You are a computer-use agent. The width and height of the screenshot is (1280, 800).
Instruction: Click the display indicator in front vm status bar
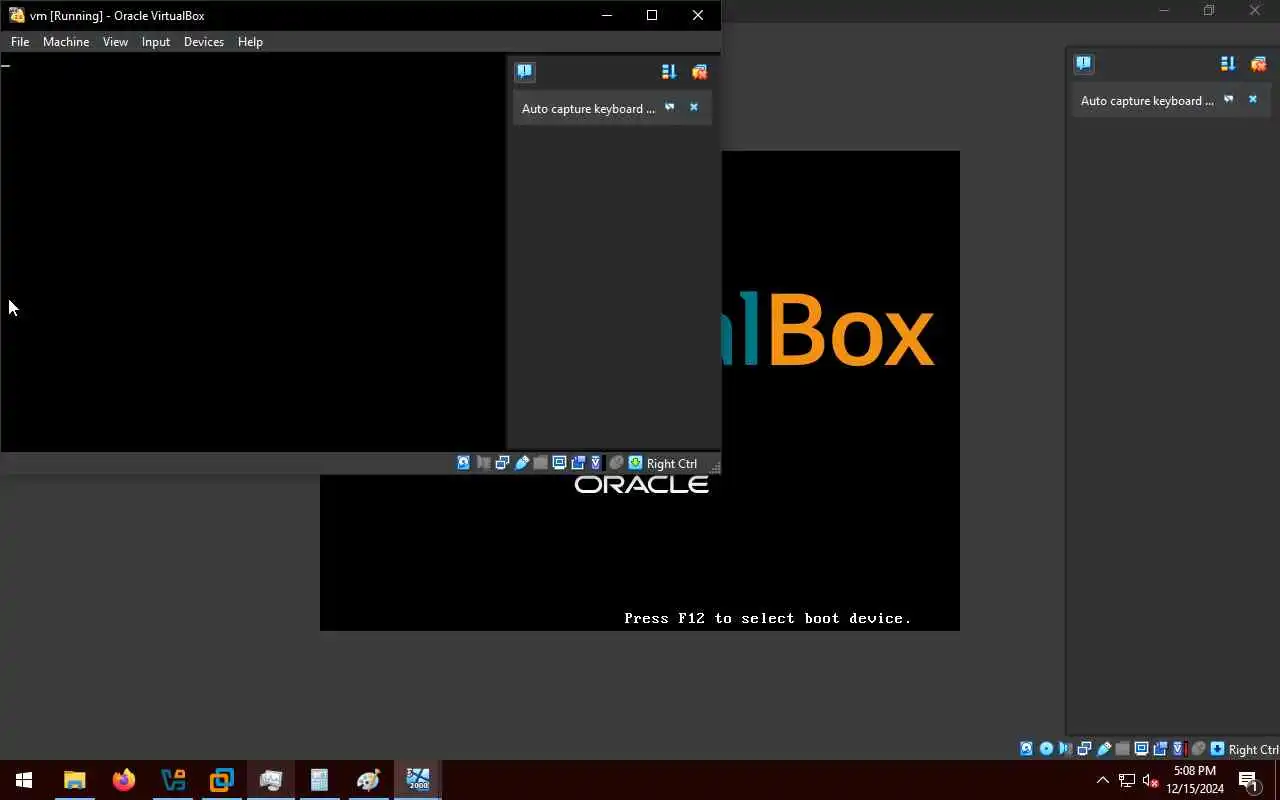[559, 463]
